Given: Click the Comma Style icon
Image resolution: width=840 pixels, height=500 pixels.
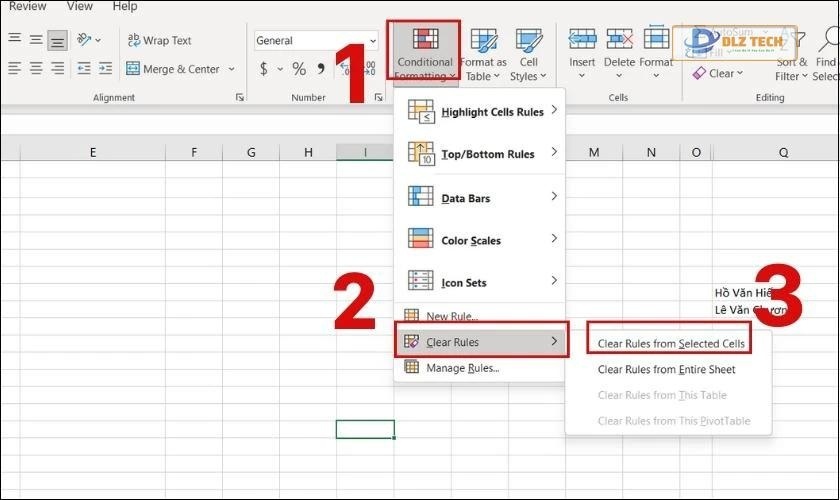Looking at the screenshot, I should click(321, 69).
